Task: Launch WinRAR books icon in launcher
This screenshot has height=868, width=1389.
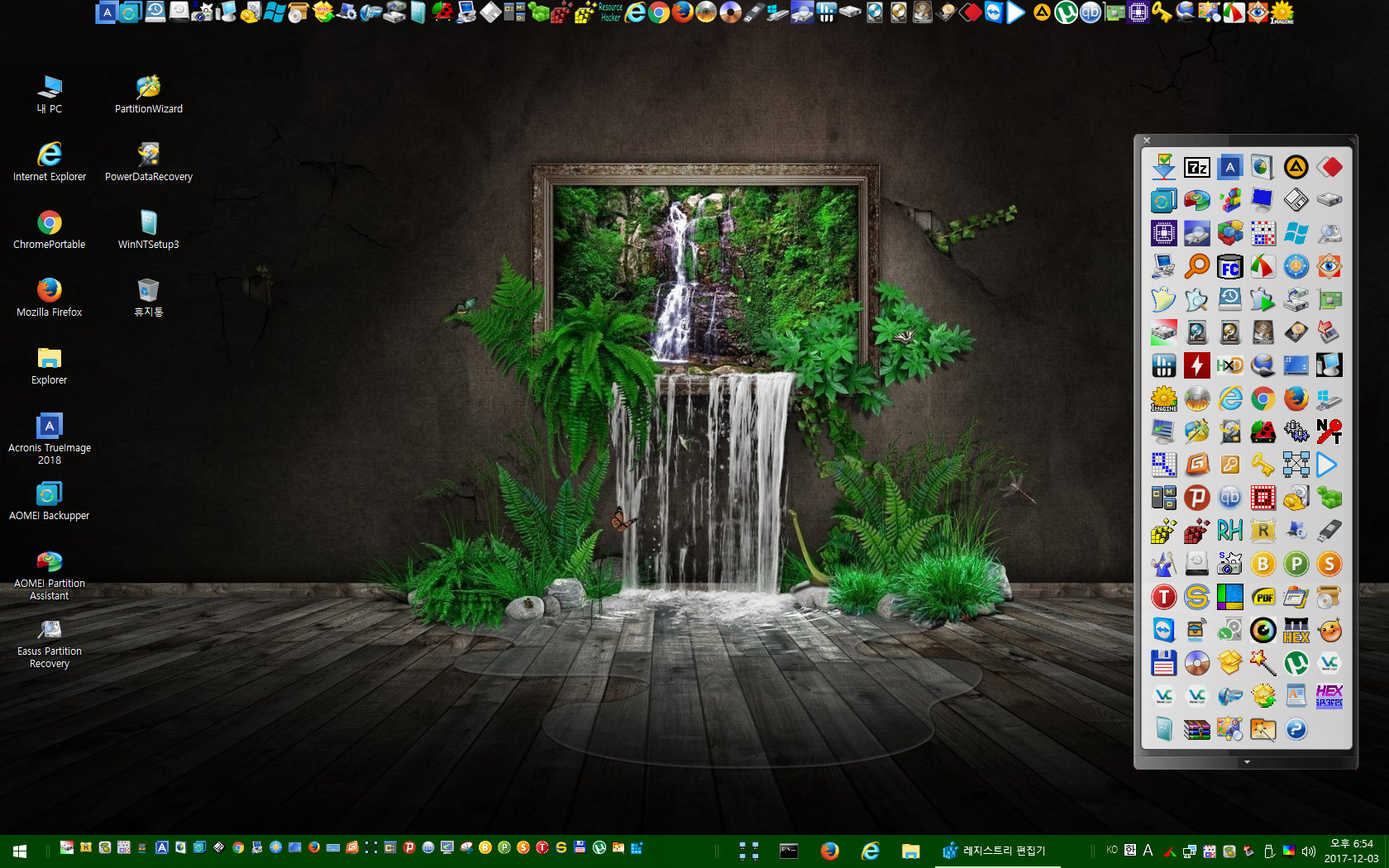Action: (x=1196, y=729)
